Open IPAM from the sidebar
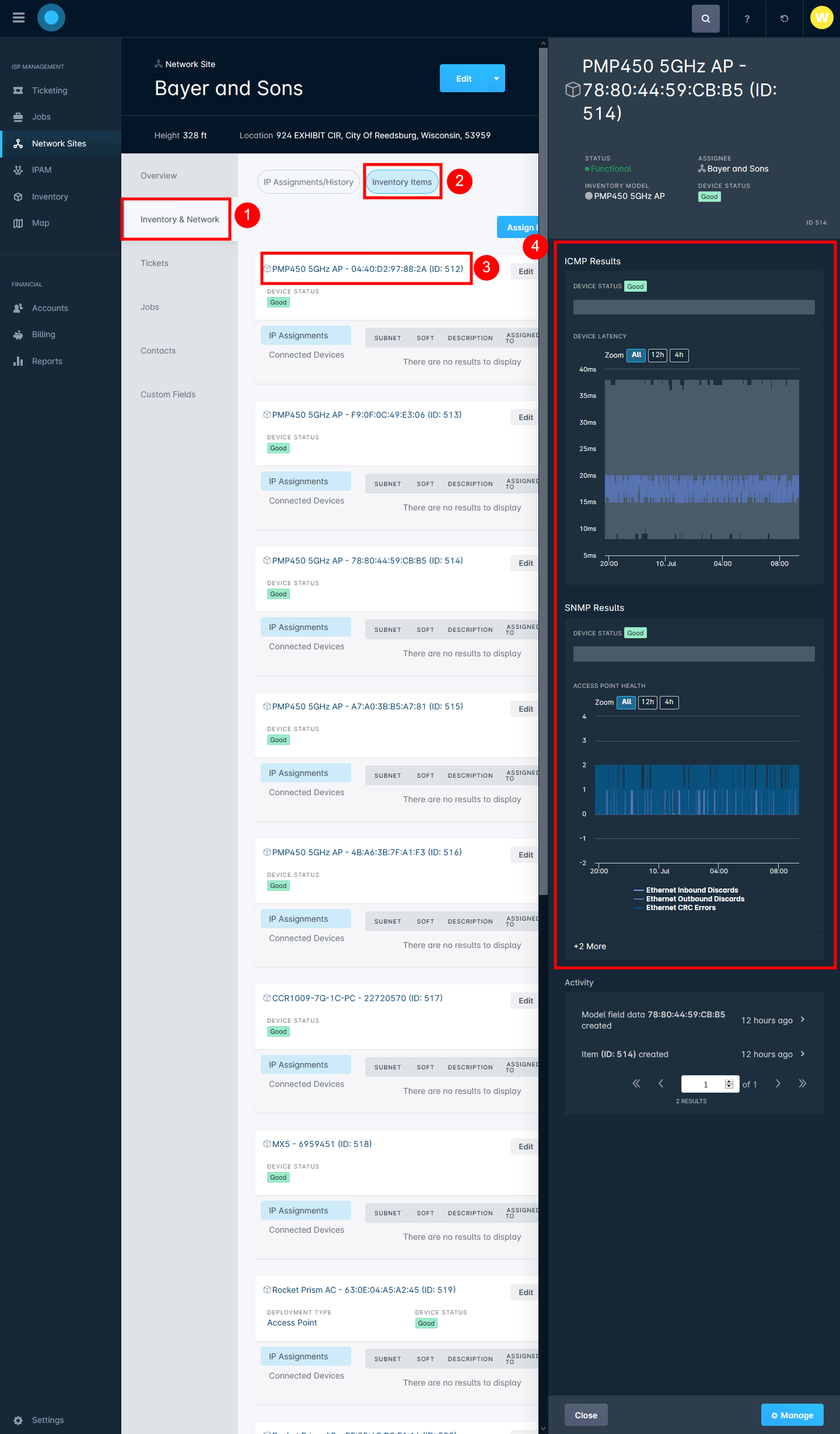 tap(41, 170)
